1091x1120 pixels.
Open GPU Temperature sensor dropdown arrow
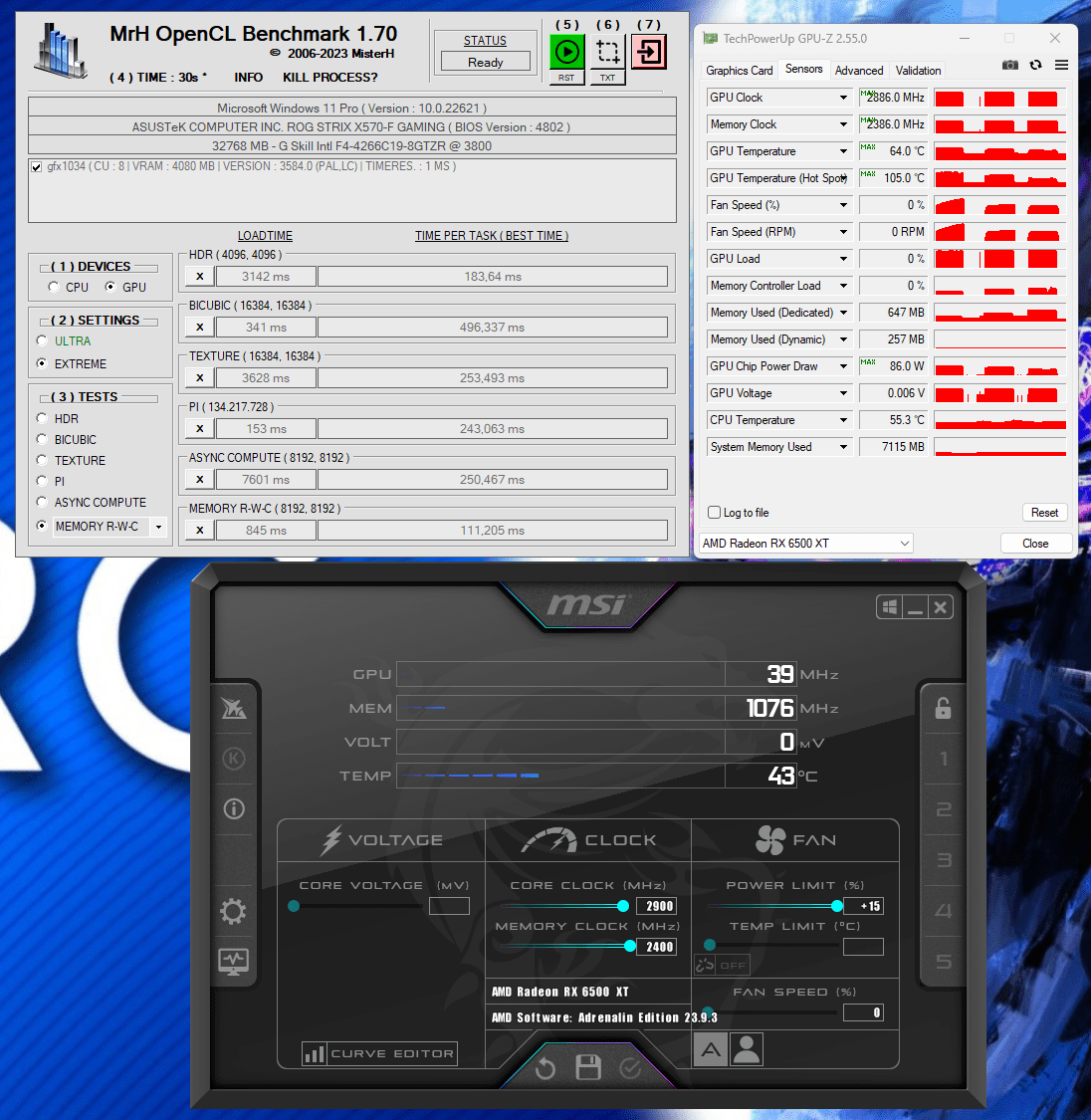coord(843,151)
